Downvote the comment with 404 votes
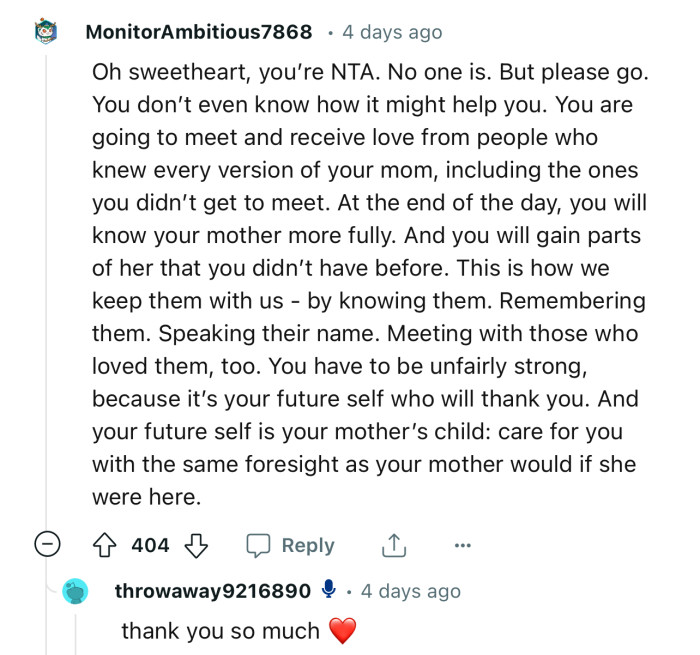 (x=196, y=545)
